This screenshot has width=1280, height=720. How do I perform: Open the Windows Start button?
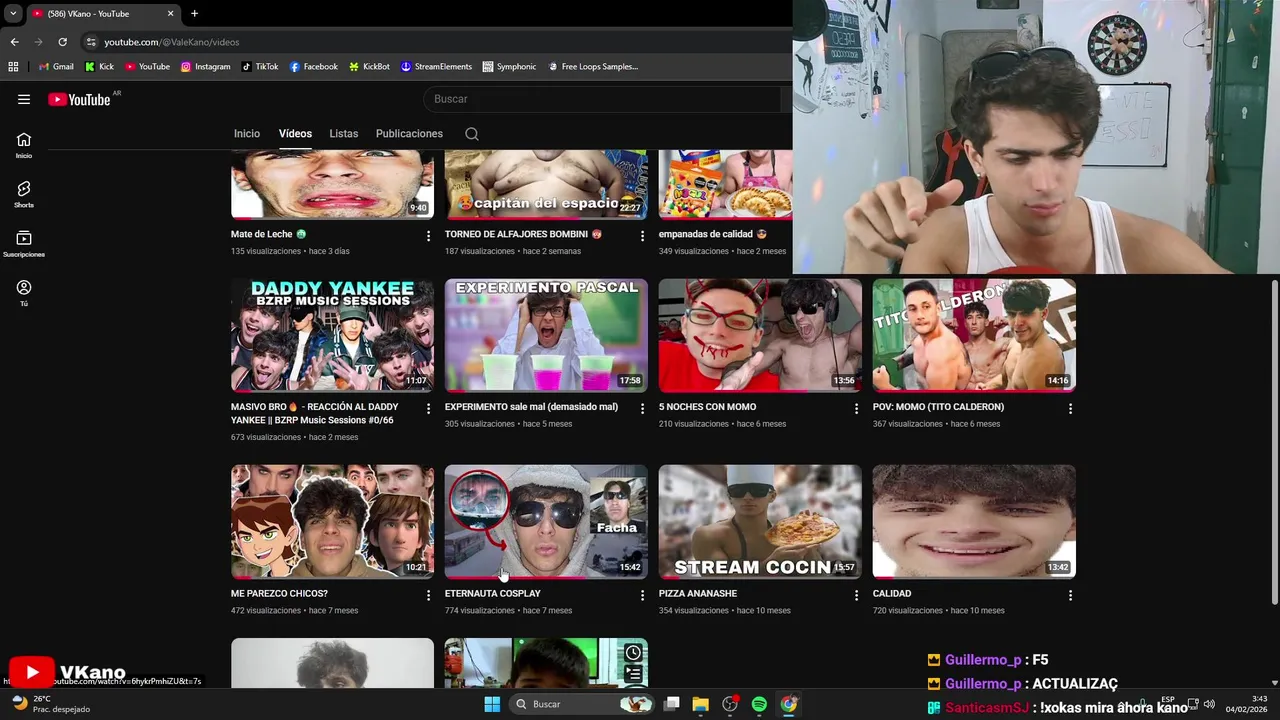[492, 704]
